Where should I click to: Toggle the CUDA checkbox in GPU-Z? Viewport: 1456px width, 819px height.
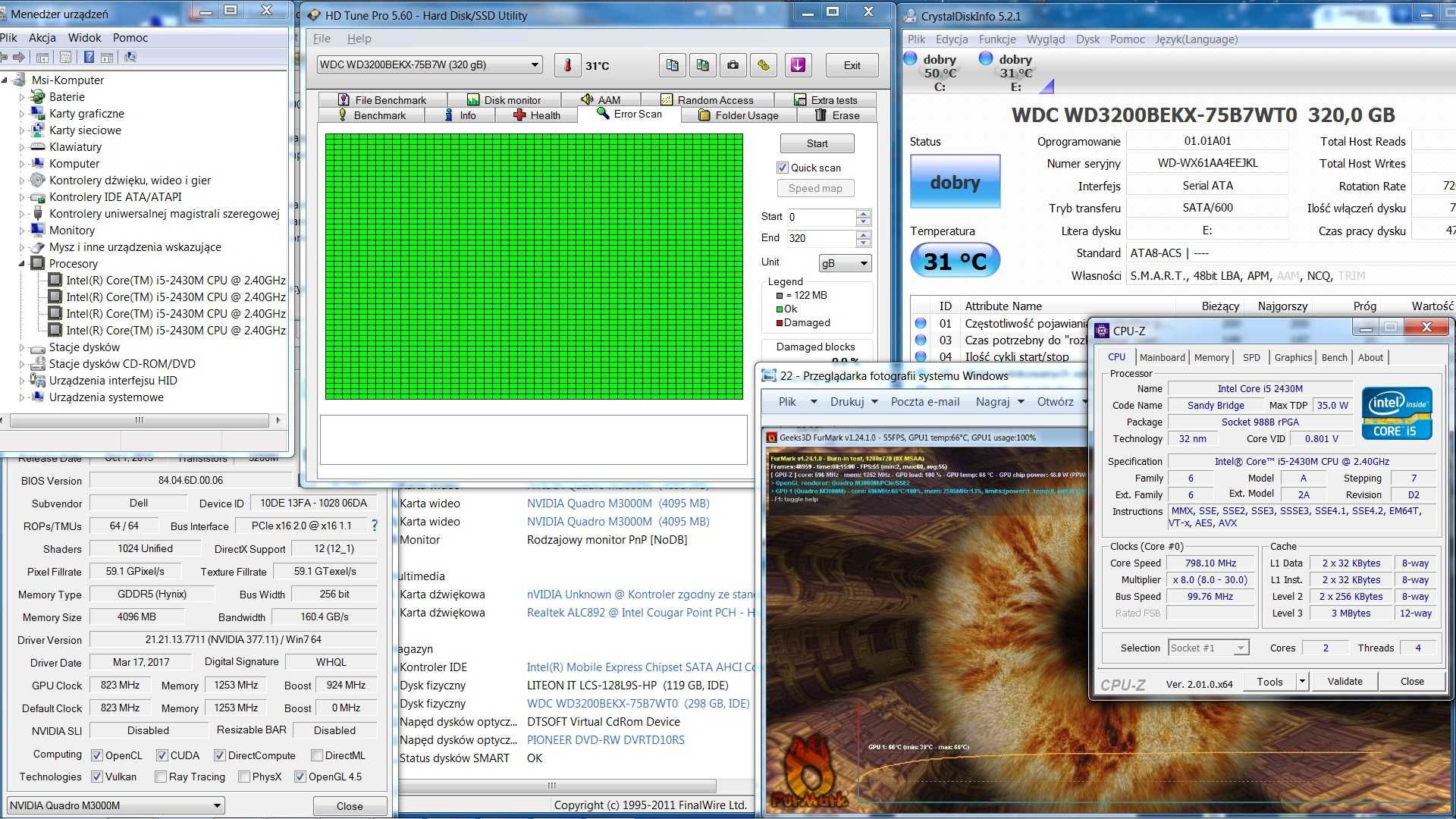pos(162,755)
